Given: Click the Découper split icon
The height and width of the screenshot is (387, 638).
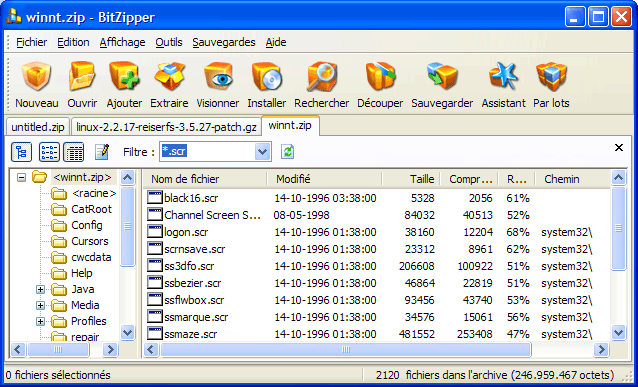Looking at the screenshot, I should pyautogui.click(x=380, y=76).
